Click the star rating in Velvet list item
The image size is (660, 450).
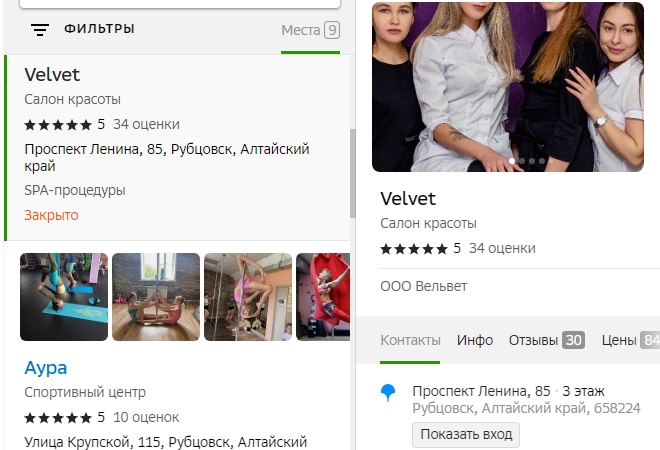coord(58,125)
